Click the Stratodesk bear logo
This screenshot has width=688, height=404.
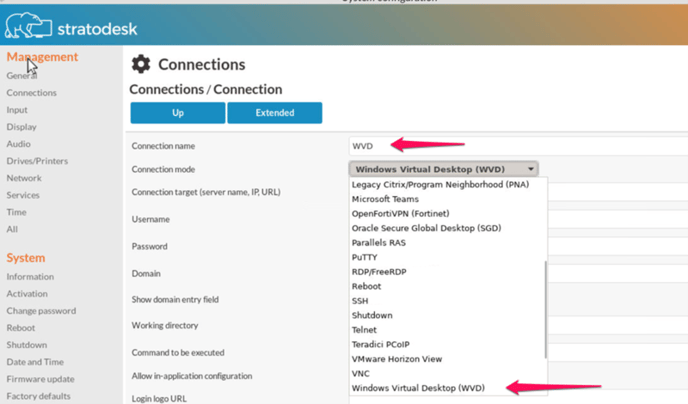[x=28, y=26]
